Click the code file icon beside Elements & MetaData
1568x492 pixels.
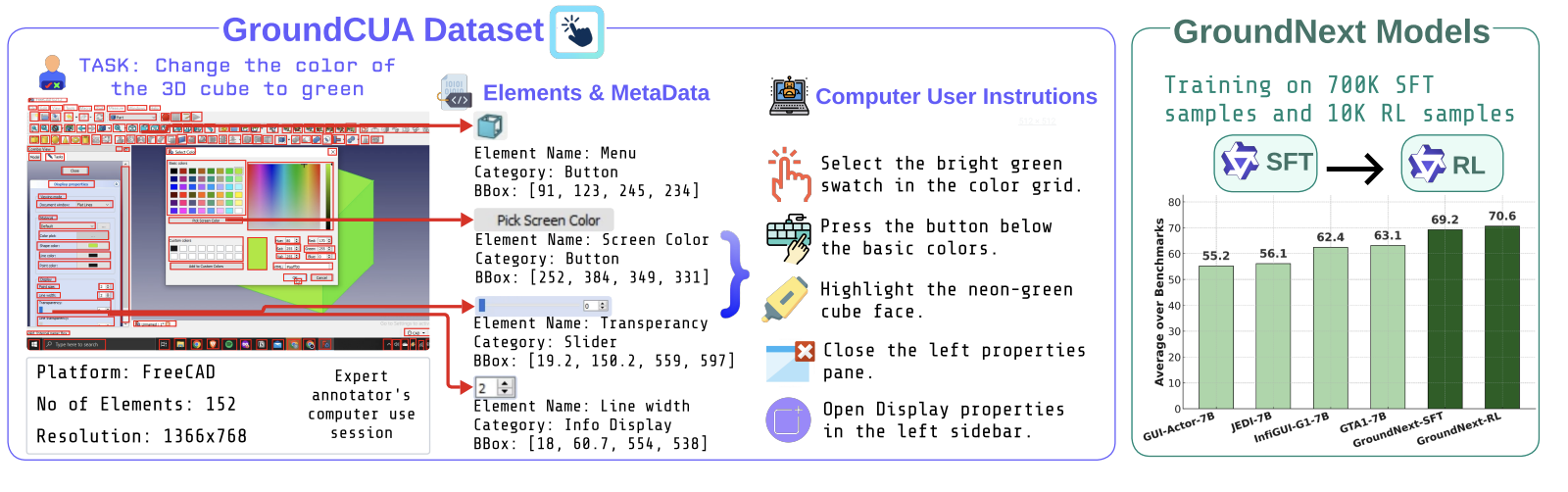tap(456, 92)
